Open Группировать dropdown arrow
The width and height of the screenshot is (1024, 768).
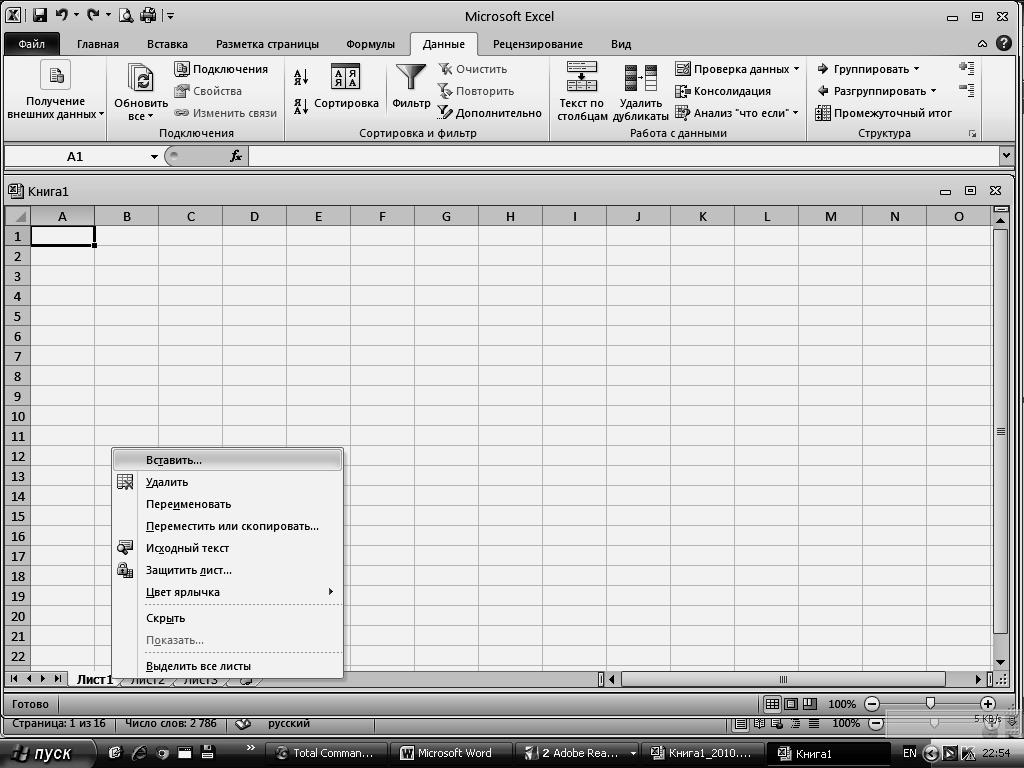(x=916, y=69)
